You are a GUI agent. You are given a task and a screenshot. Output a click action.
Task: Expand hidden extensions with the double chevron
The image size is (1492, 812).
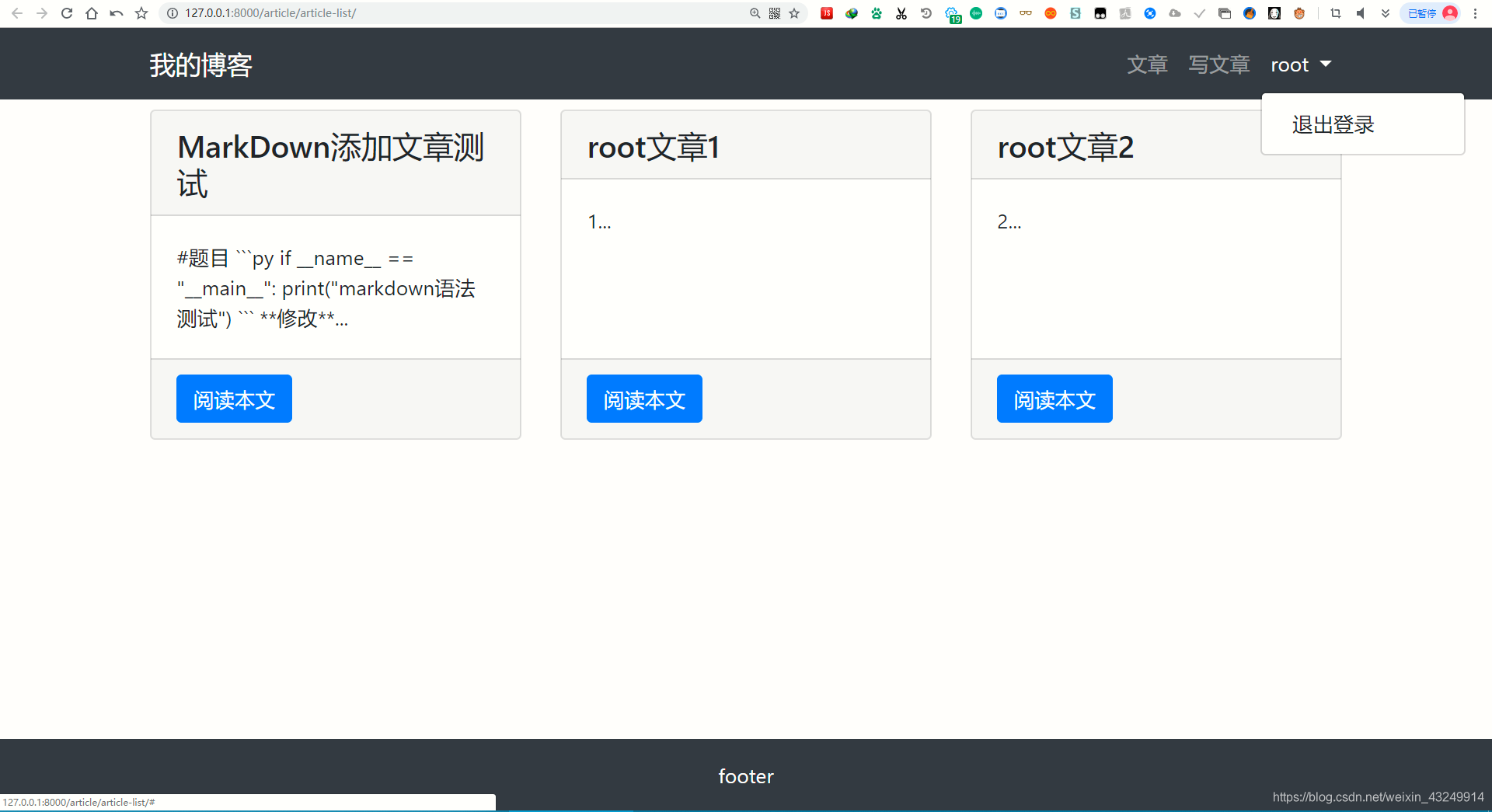coord(1386,13)
